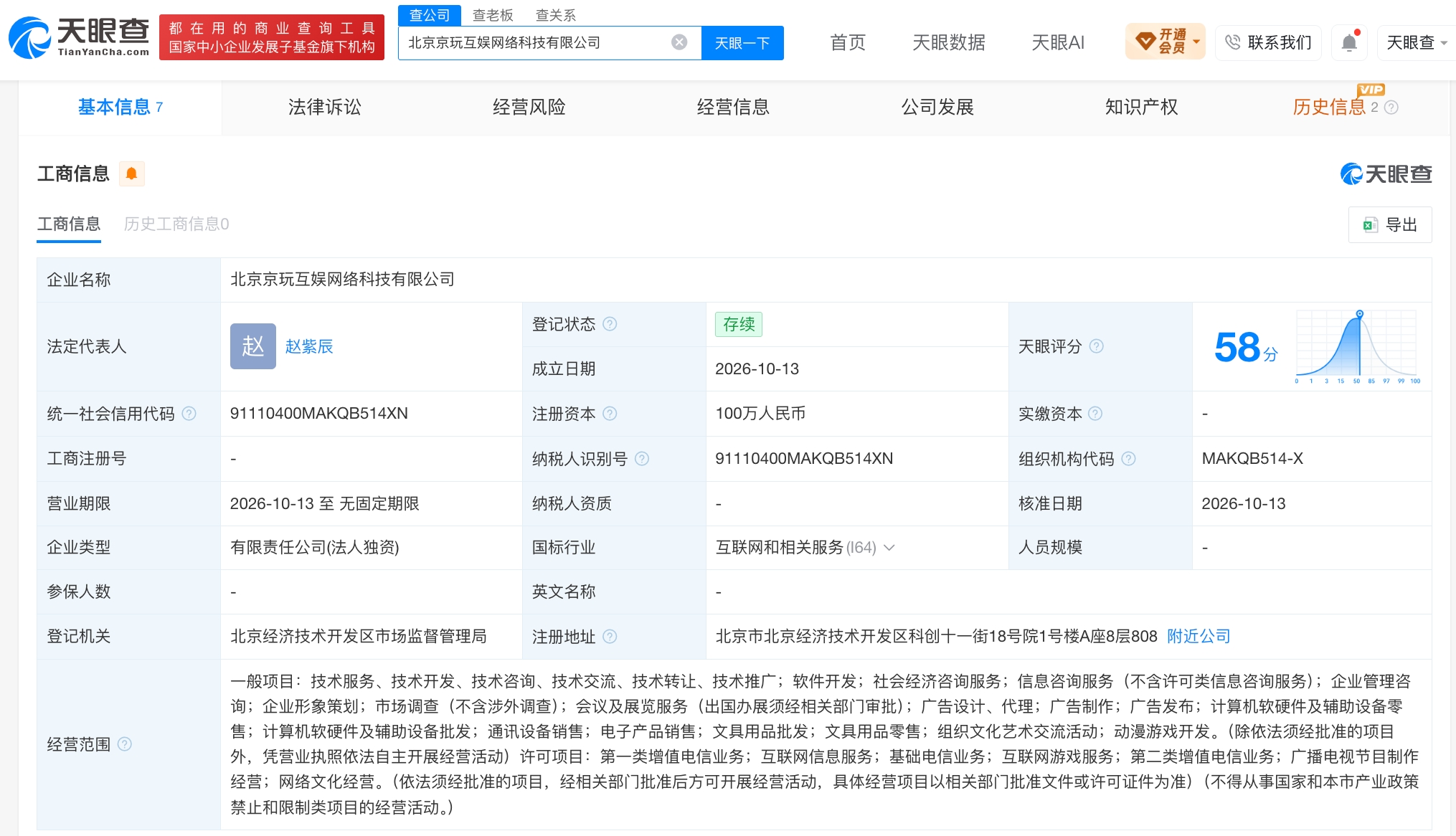
Task: Open the 天眼查 account dropdown menu
Action: pyautogui.click(x=1417, y=42)
